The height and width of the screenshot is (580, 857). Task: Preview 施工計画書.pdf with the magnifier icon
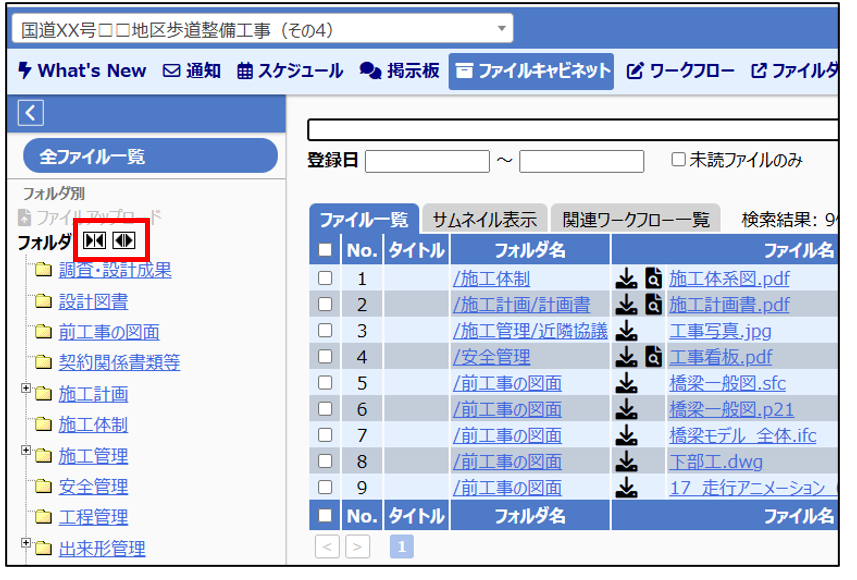[653, 305]
